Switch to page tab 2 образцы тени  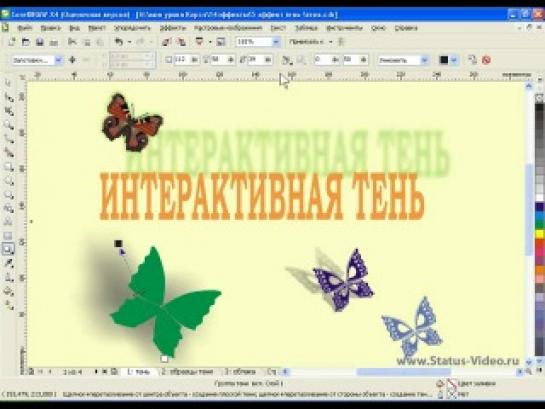187,372
